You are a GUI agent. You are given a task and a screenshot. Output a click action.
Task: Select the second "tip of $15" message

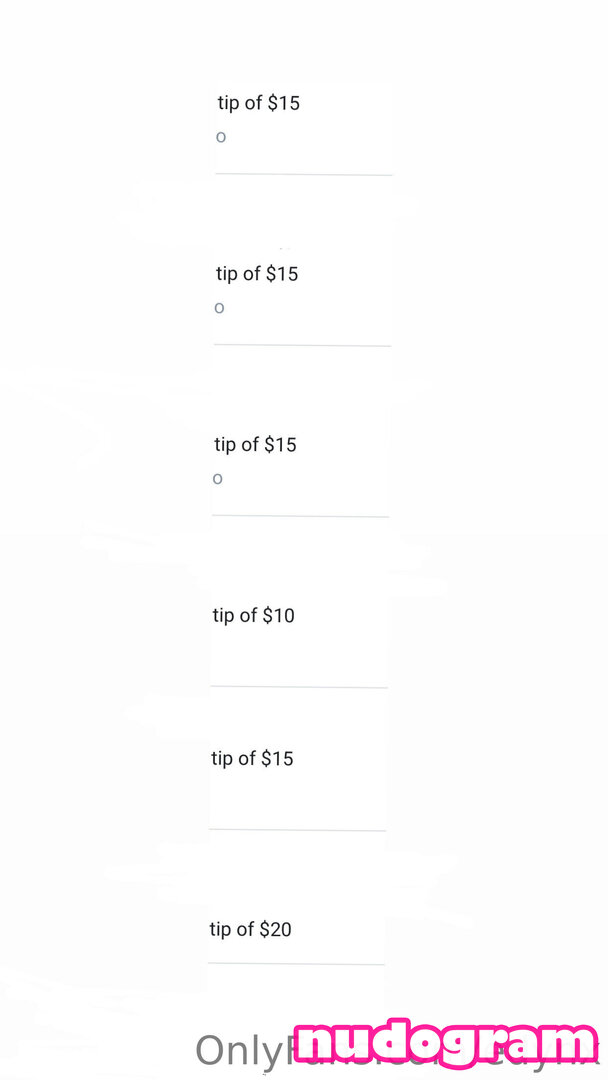click(x=257, y=274)
